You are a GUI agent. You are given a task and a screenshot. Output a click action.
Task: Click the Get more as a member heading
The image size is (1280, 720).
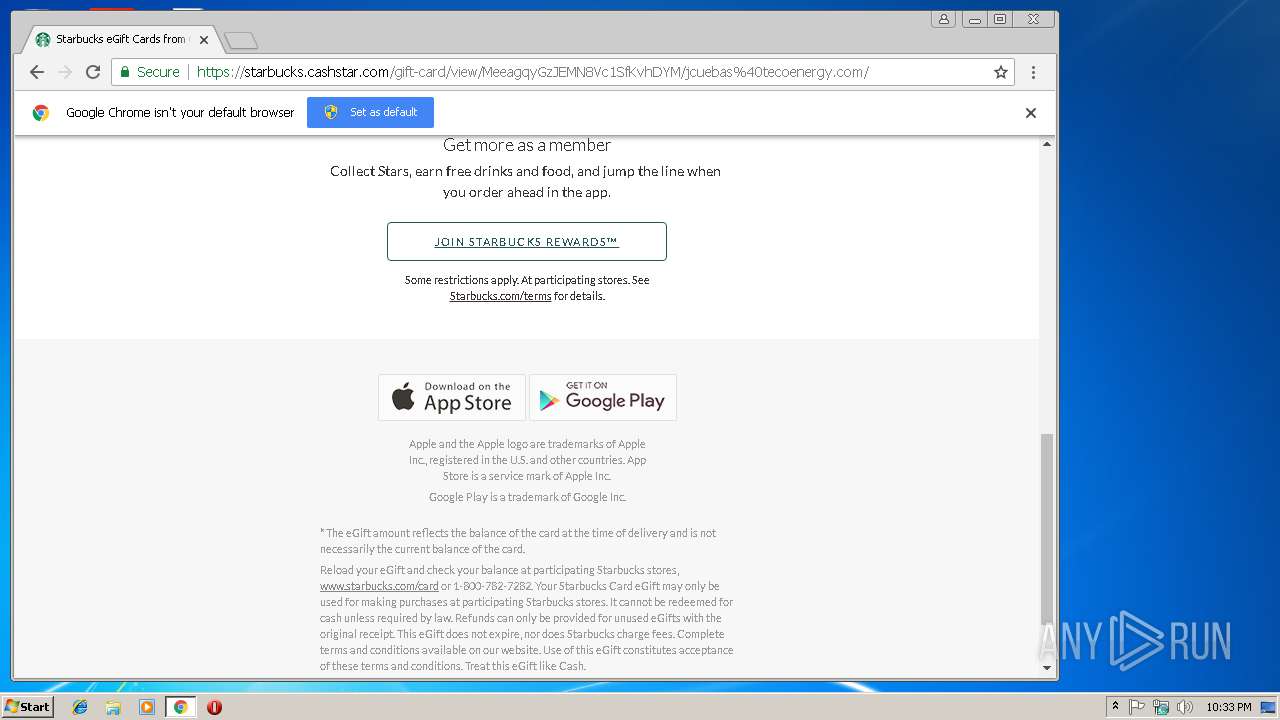click(527, 145)
